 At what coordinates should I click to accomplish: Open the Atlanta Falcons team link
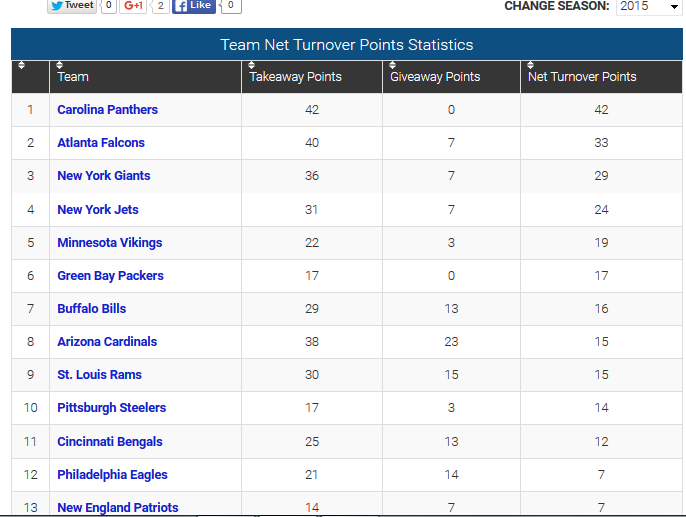pyautogui.click(x=101, y=143)
